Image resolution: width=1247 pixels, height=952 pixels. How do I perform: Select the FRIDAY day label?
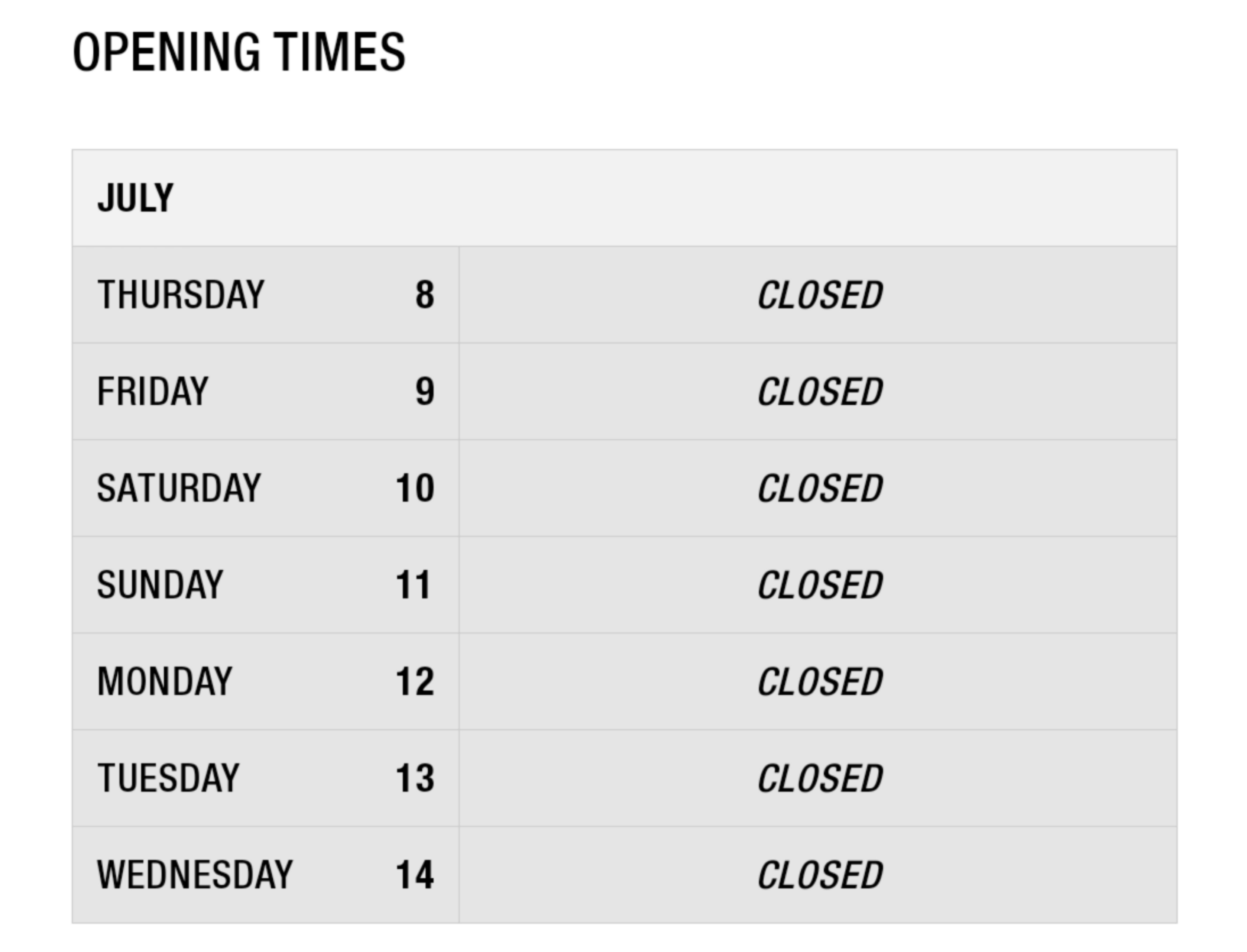pyautogui.click(x=153, y=392)
